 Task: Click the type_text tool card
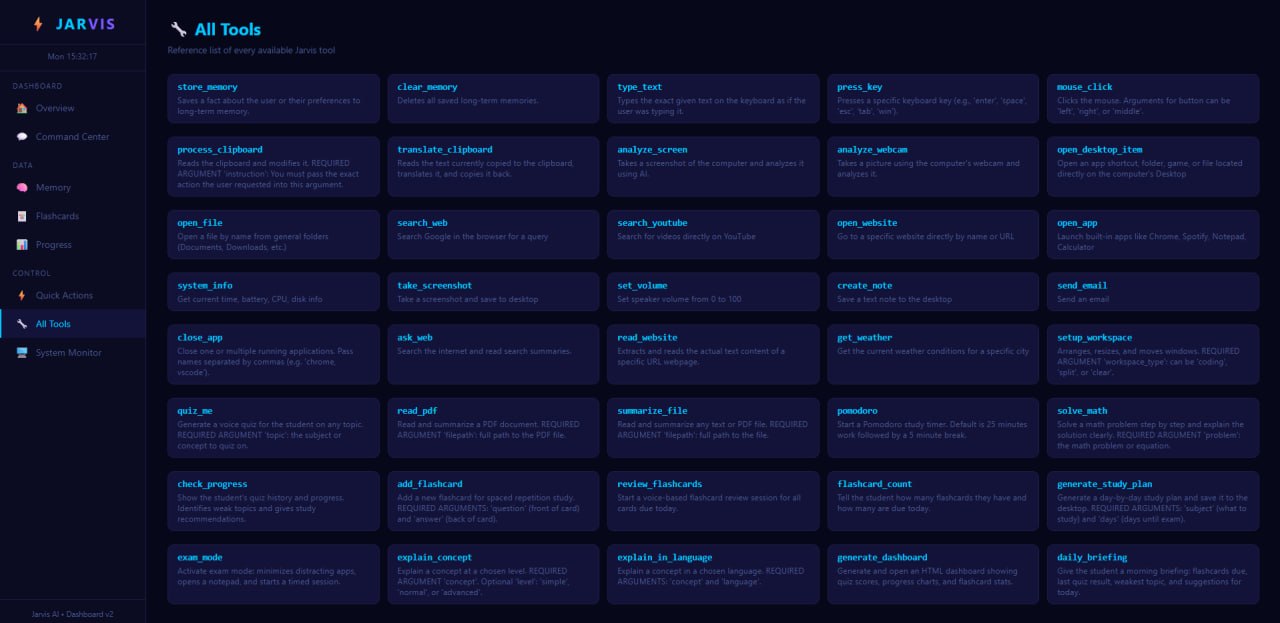point(713,99)
